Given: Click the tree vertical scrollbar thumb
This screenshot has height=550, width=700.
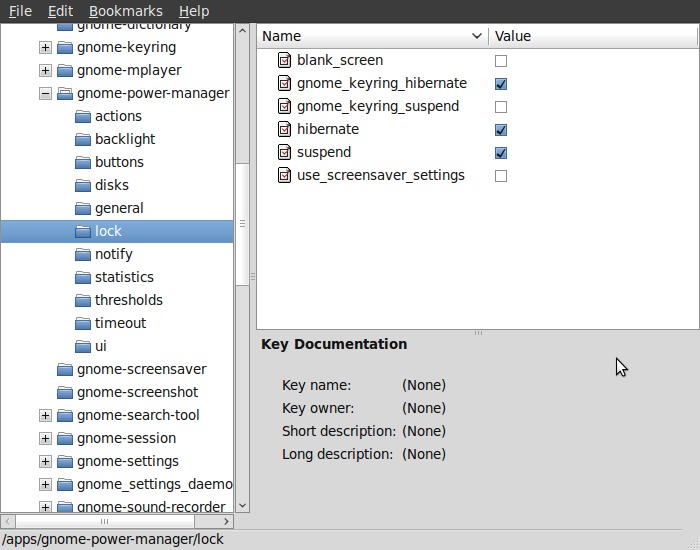Looking at the screenshot, I should pos(242,224).
